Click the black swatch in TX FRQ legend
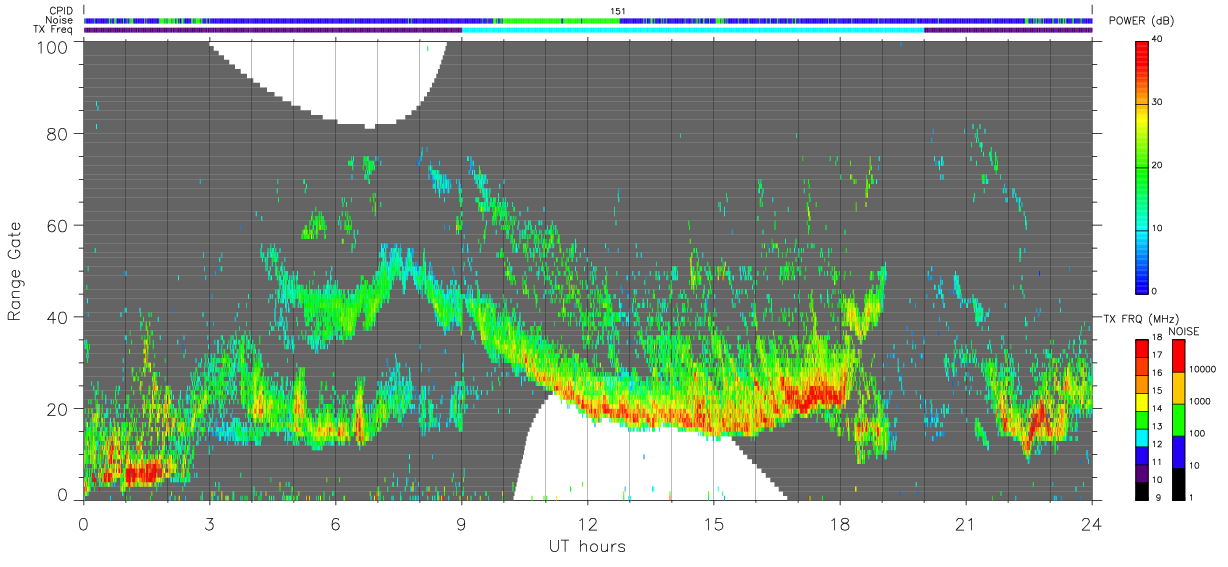 (1142, 492)
